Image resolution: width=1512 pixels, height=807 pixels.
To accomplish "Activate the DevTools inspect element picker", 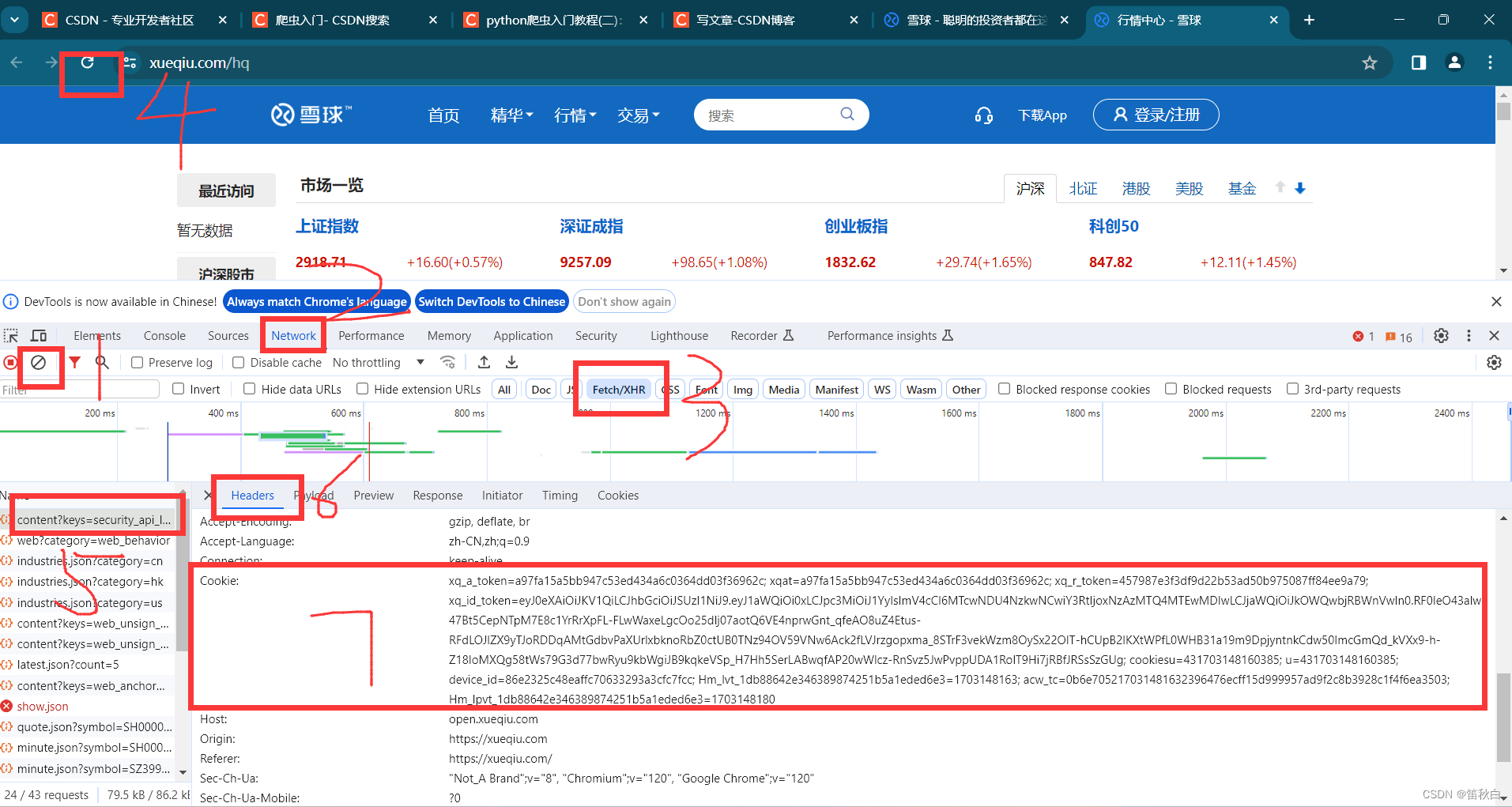I will coord(11,335).
